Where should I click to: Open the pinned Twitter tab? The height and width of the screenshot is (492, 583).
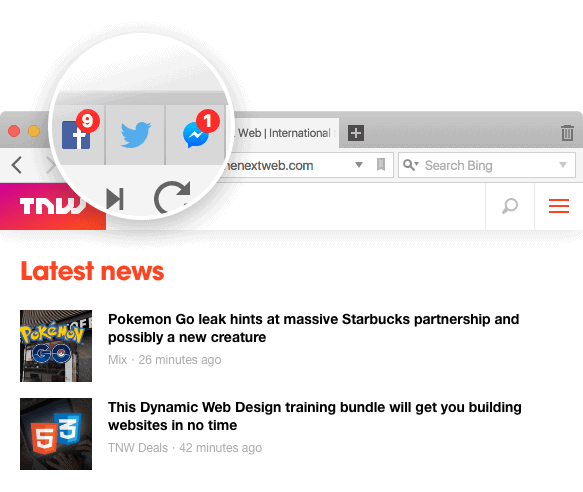[135, 134]
